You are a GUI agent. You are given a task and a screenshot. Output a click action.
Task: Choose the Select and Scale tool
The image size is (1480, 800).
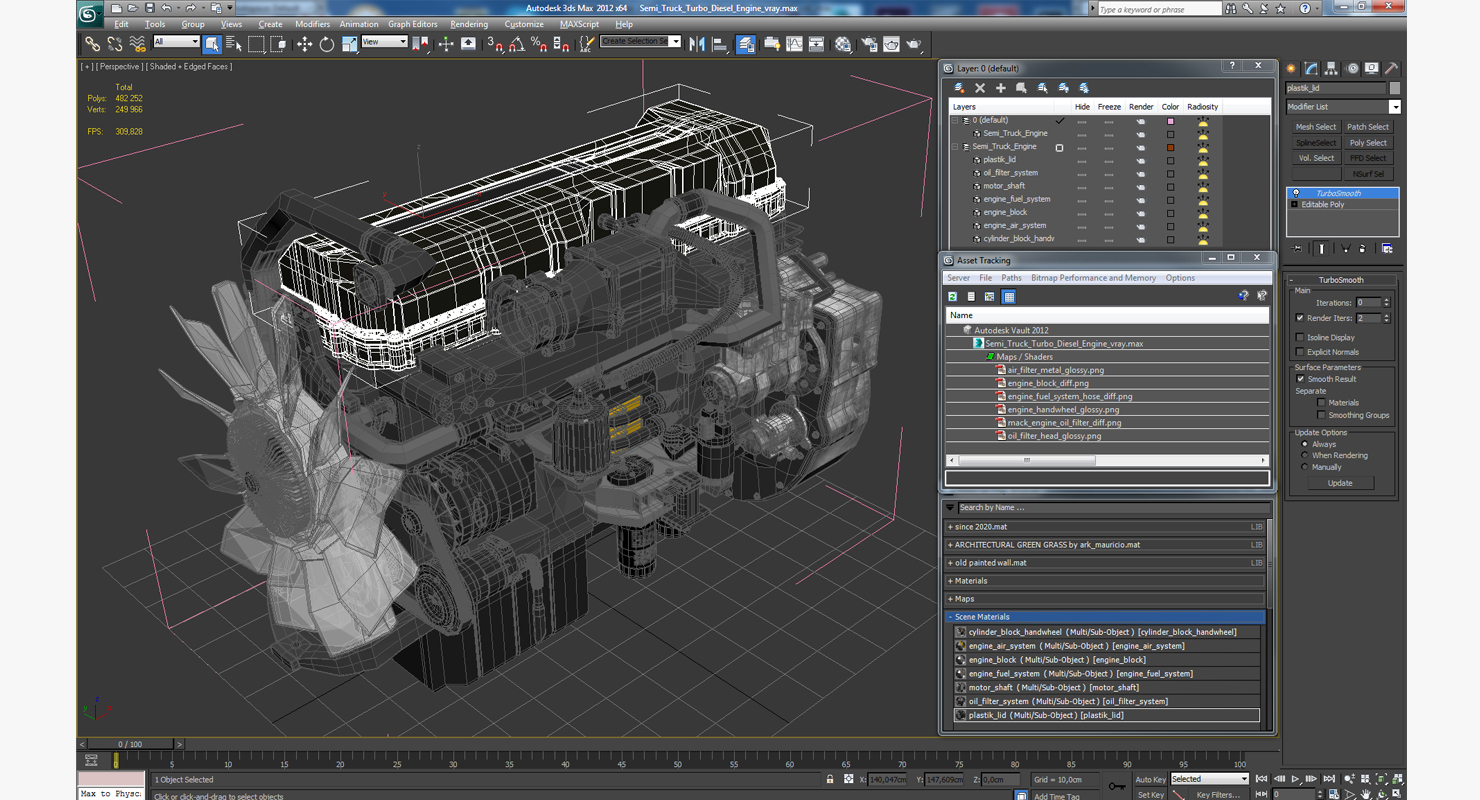pyautogui.click(x=349, y=44)
